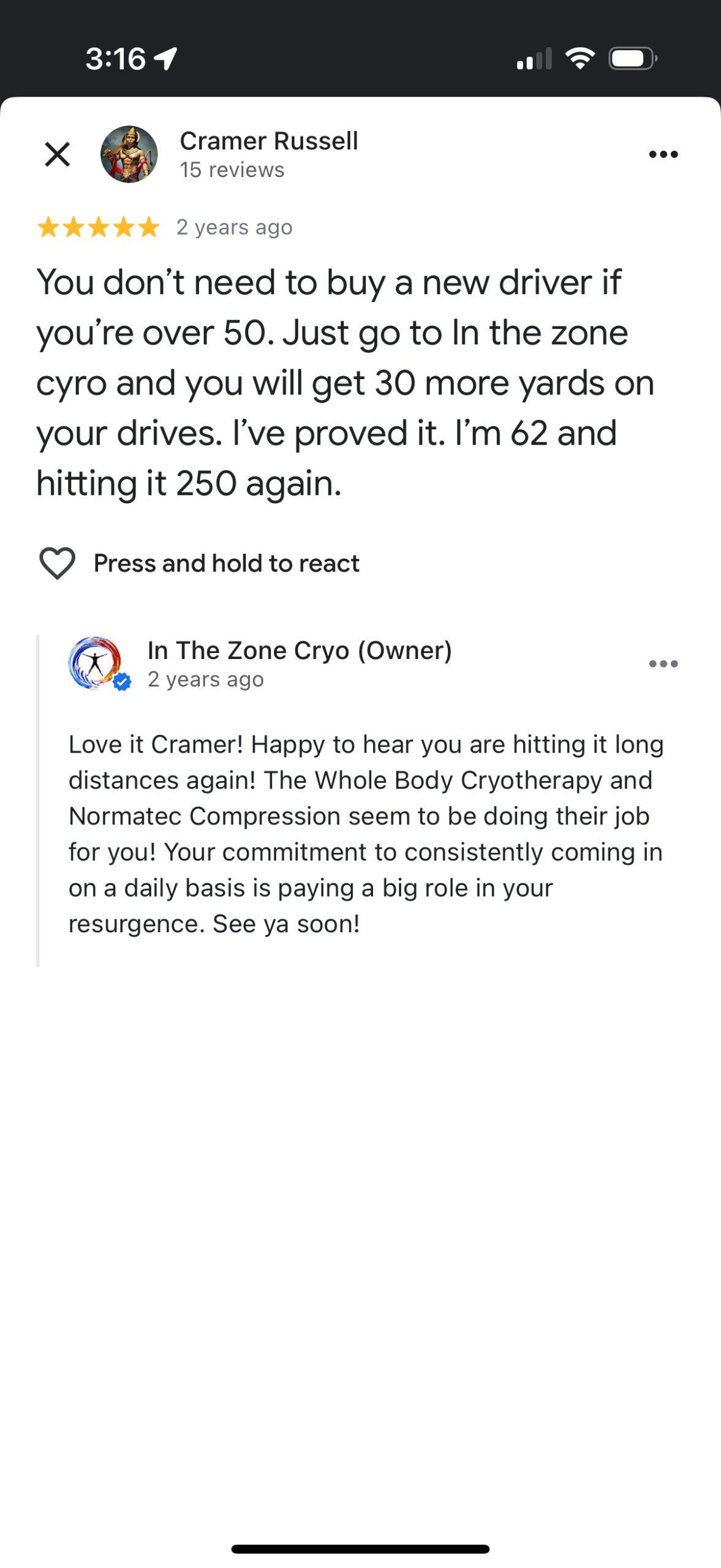Open more options for Cramer's review

pyautogui.click(x=663, y=154)
